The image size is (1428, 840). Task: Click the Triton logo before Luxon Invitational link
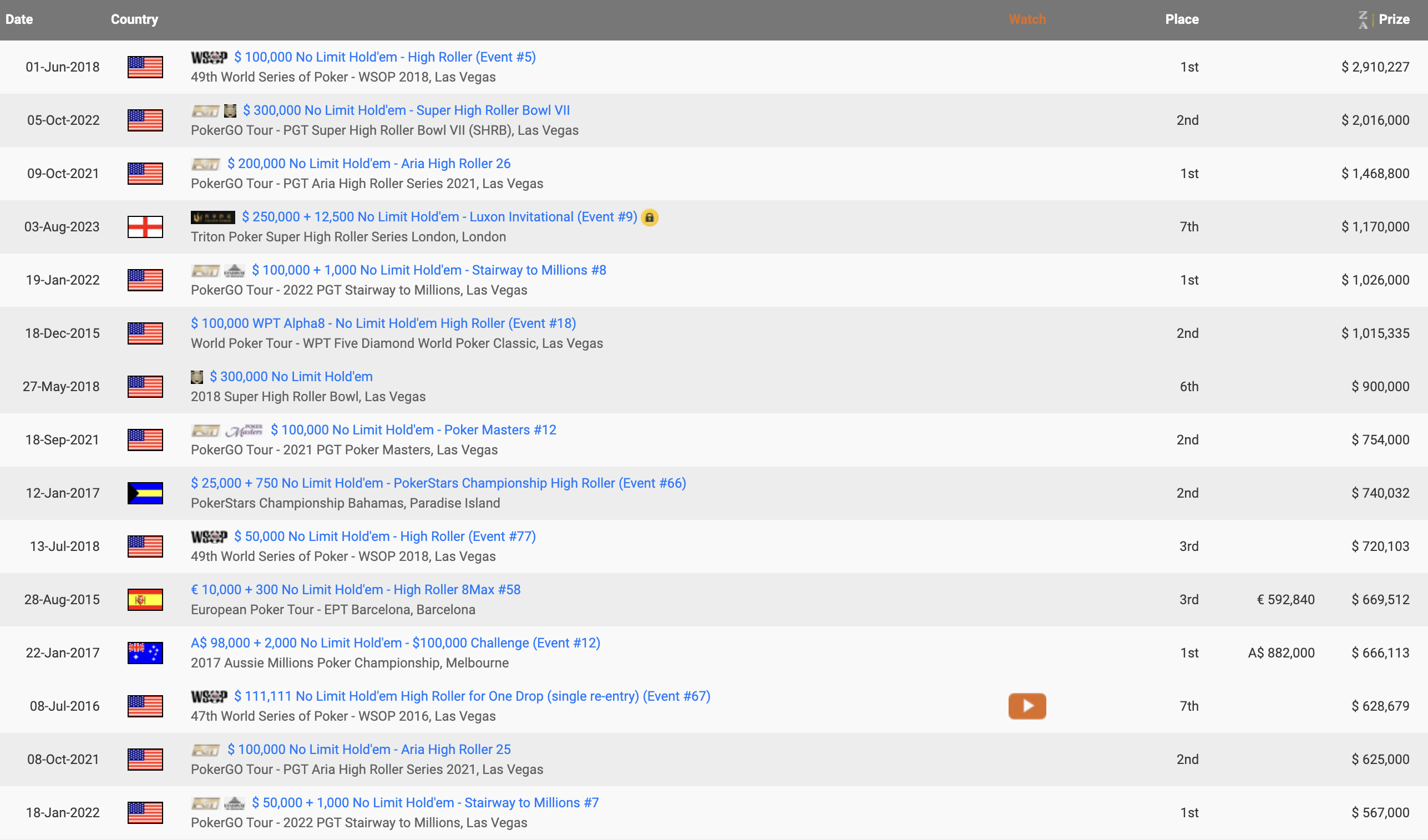tap(212, 217)
